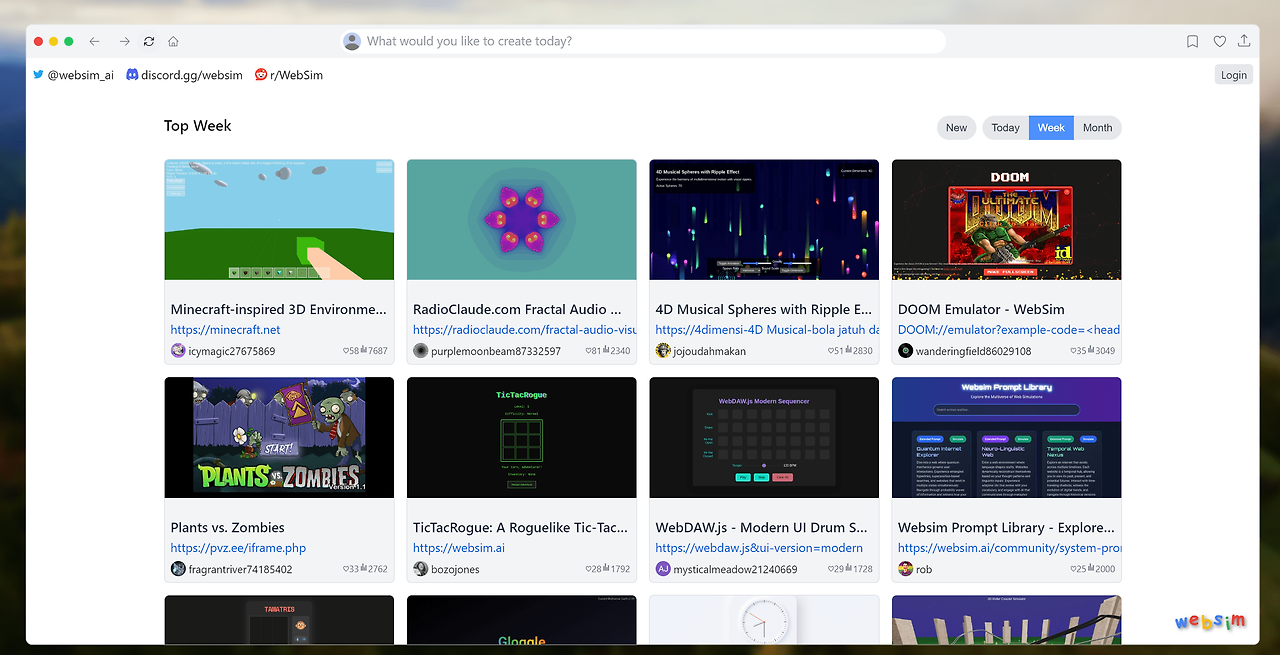Like the TicTacRogue card heart icon
This screenshot has height=655, width=1280.
[x=589, y=569]
